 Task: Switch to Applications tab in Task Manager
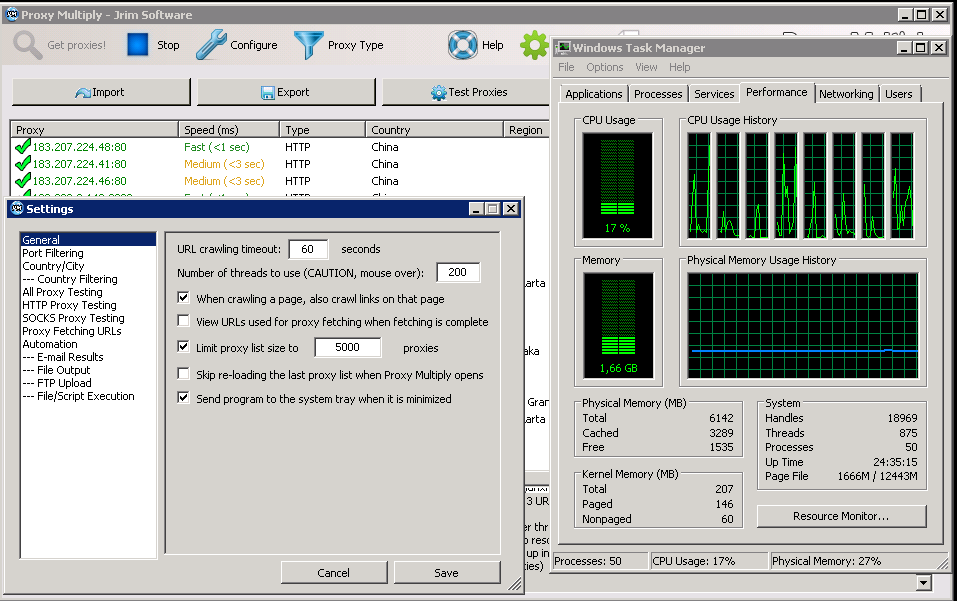(x=593, y=94)
